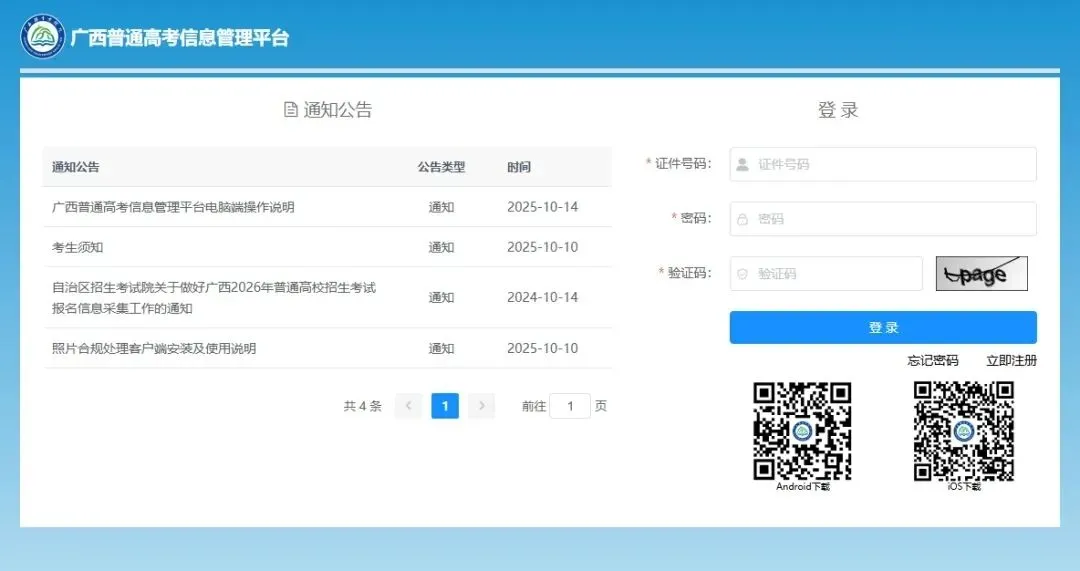Go to previous page of announcements
Screen dimensions: 1080x571
(408, 406)
